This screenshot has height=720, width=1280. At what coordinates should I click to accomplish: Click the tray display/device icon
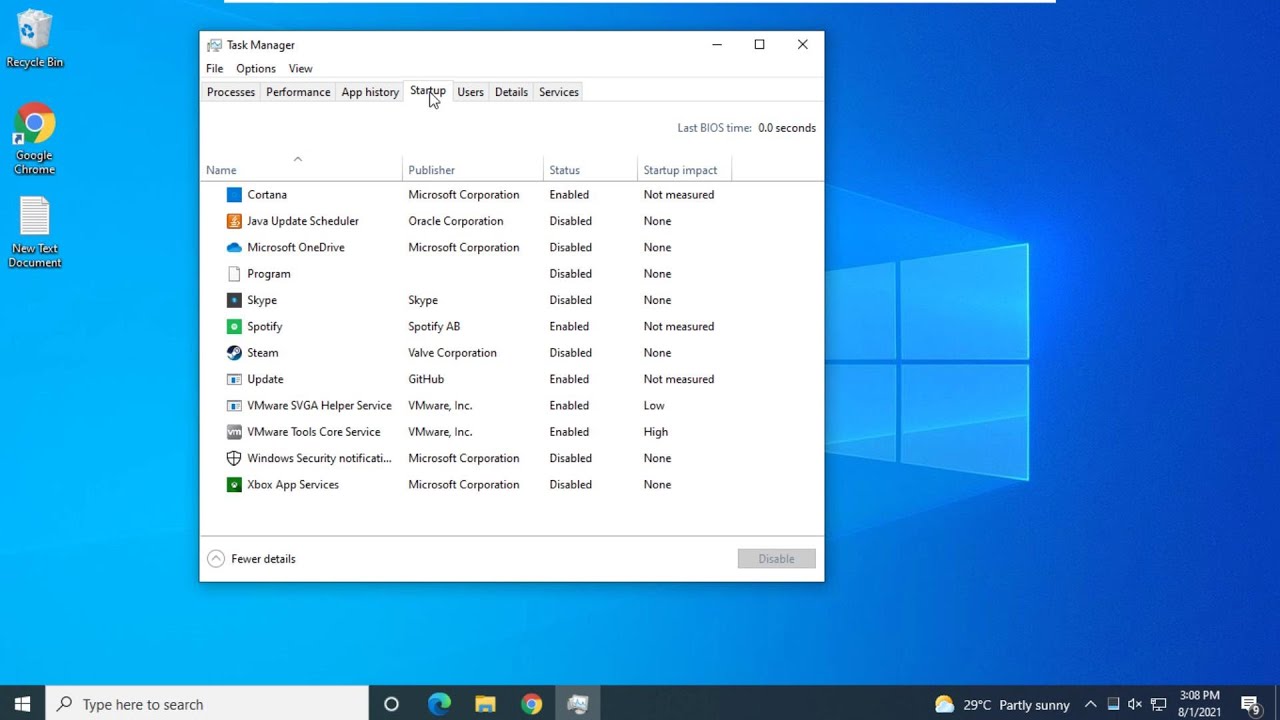(x=1113, y=704)
